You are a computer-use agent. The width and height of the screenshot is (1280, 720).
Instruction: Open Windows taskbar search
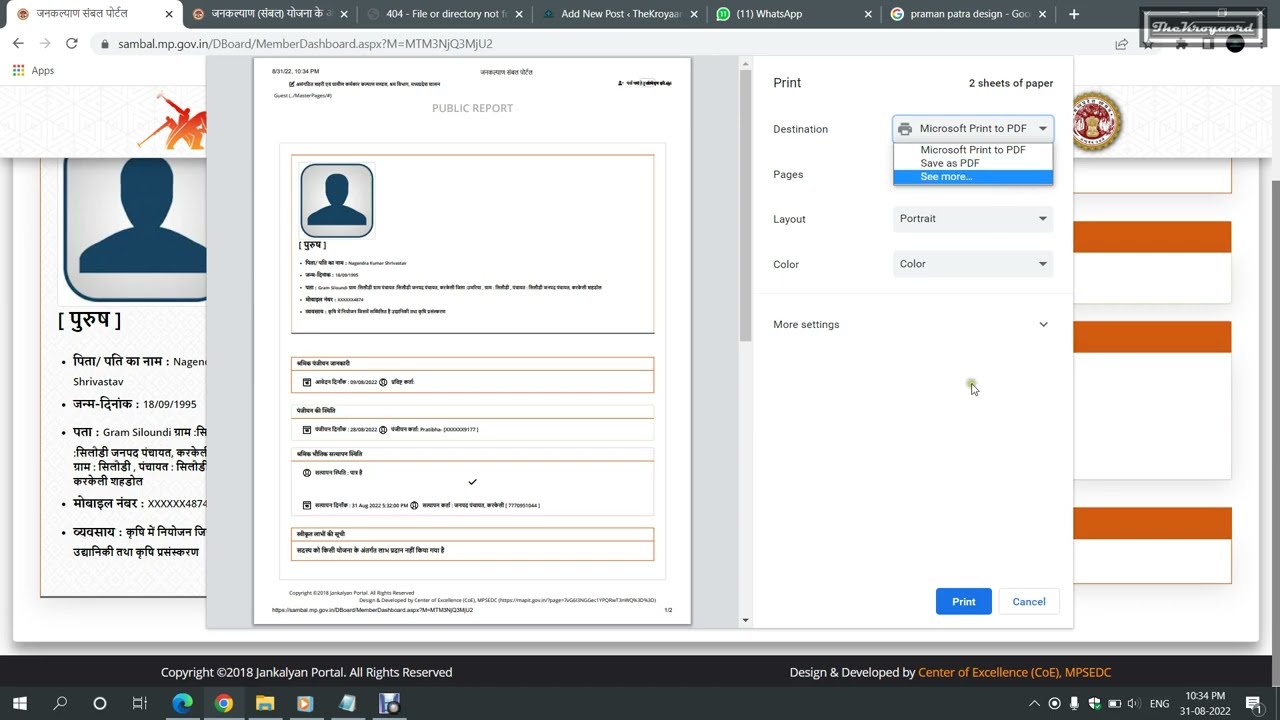[60, 703]
